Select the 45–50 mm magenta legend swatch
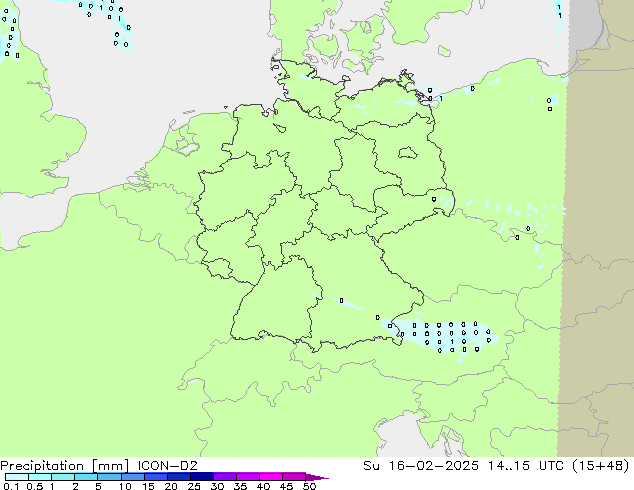Screen dimensions: 634x490 [294, 477]
